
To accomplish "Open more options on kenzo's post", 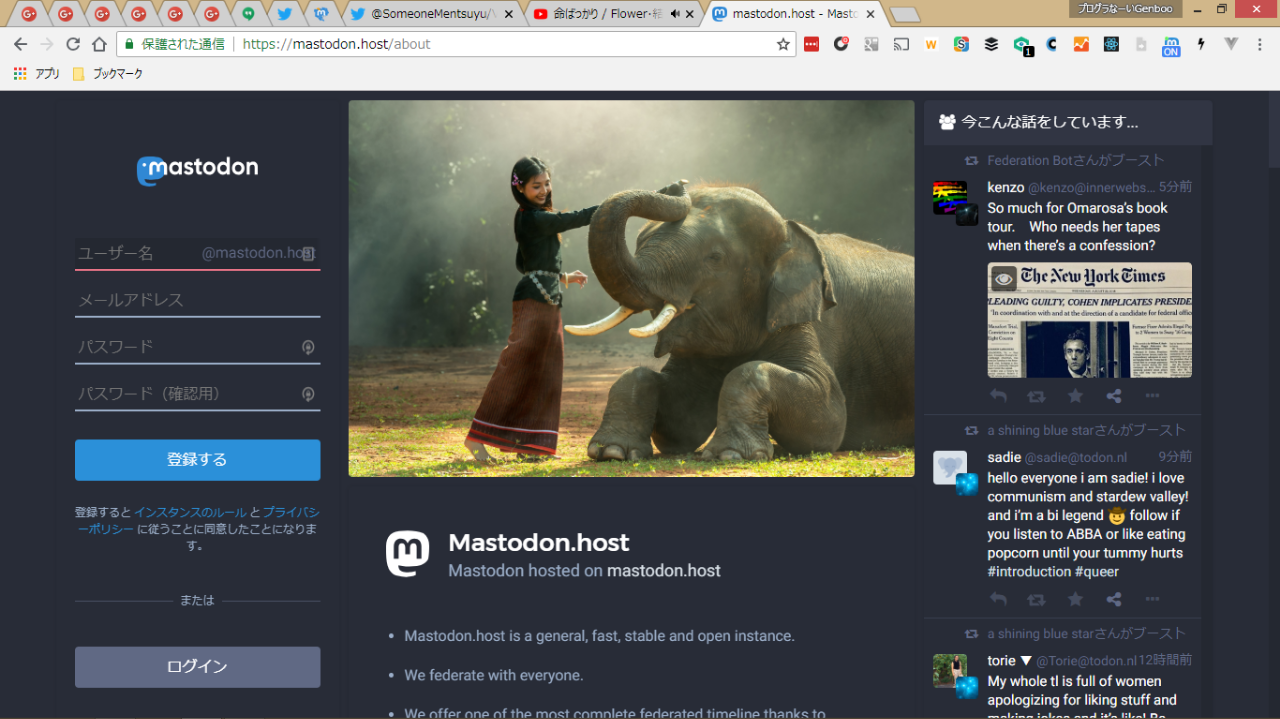I will click(x=1152, y=396).
